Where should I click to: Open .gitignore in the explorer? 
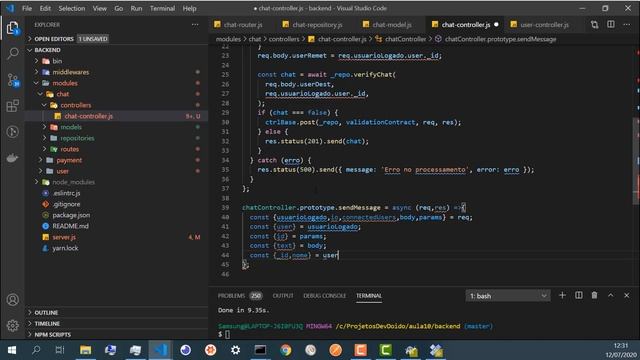pos(117,204)
